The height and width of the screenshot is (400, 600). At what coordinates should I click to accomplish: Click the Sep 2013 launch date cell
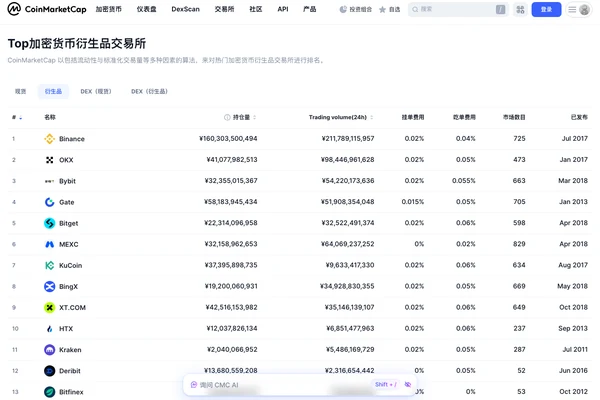click(572, 328)
